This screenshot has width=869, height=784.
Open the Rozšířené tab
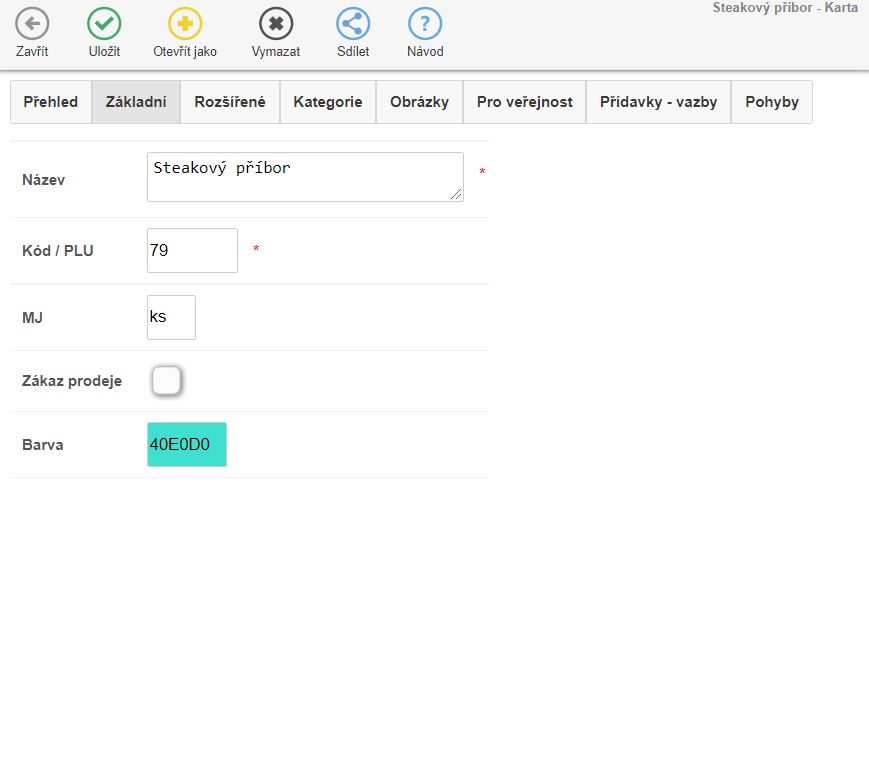230,102
